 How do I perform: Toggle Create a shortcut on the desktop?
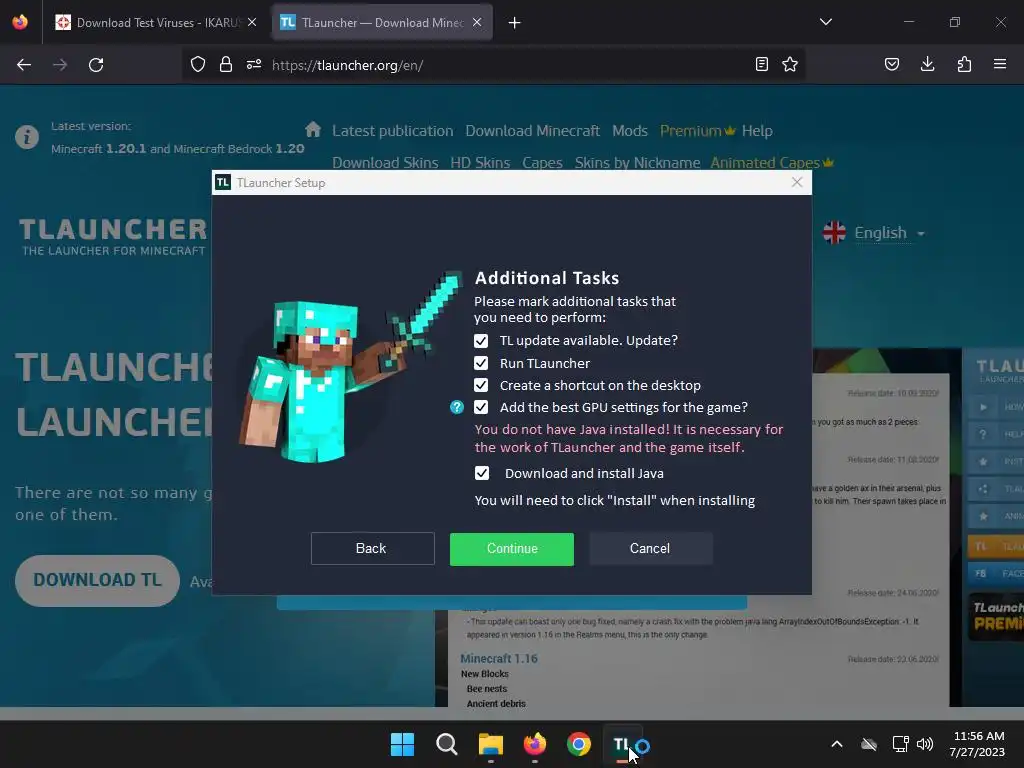point(481,385)
